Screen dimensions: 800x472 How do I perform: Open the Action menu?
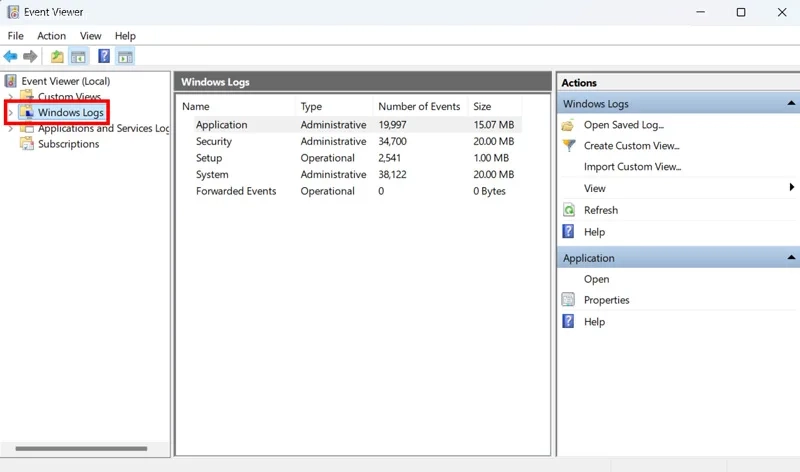[52, 36]
